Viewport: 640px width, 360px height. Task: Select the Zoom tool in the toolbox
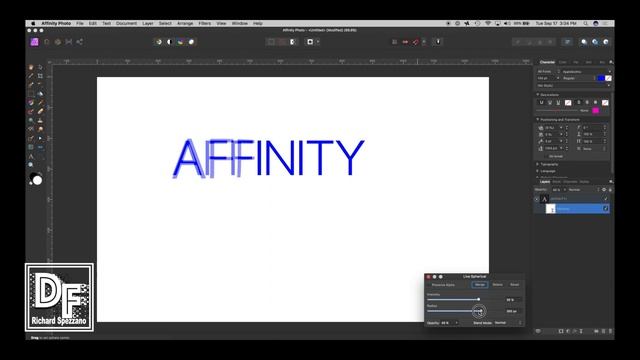[31, 165]
